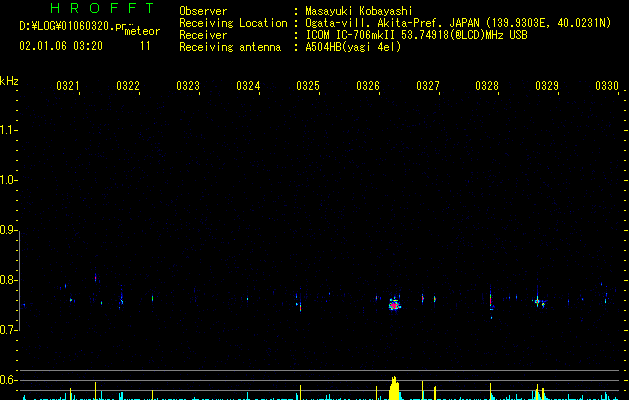
Task: Click the meteor count value 11
Action: point(145,46)
